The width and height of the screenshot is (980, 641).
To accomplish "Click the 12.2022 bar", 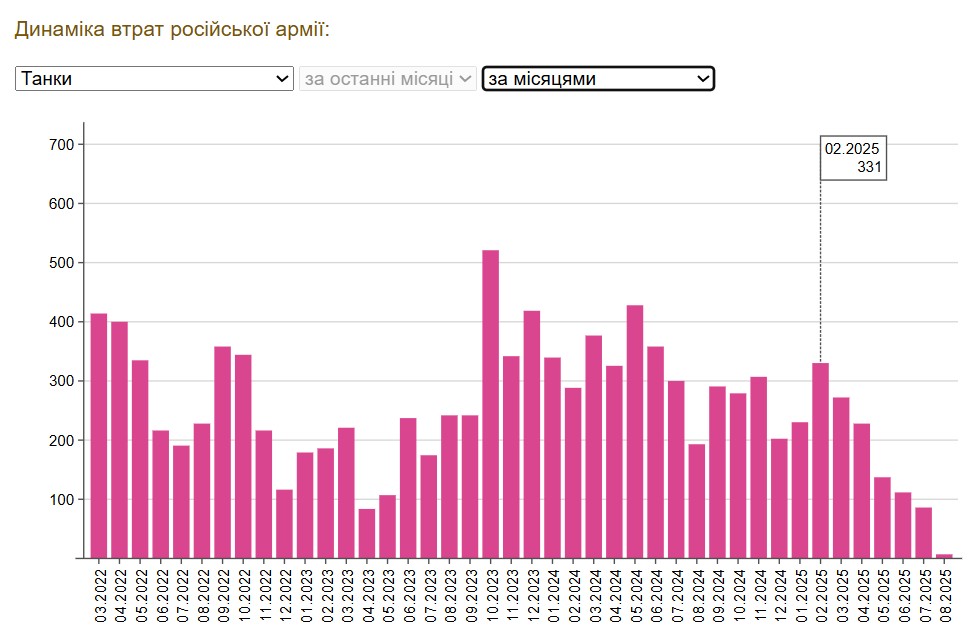I will [284, 524].
